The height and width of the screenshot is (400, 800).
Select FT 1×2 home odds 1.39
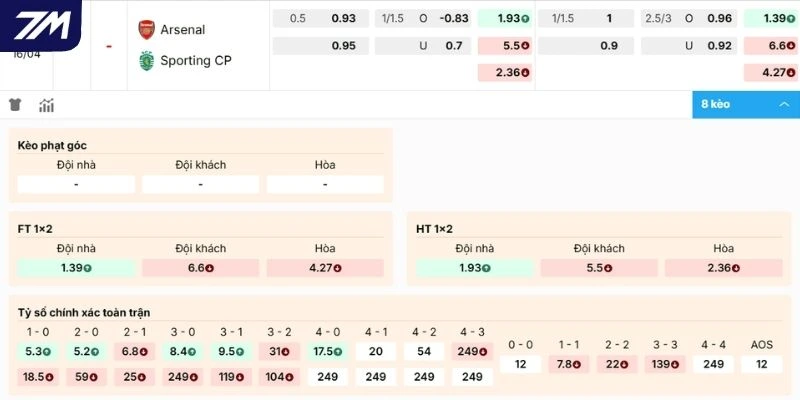(x=76, y=268)
